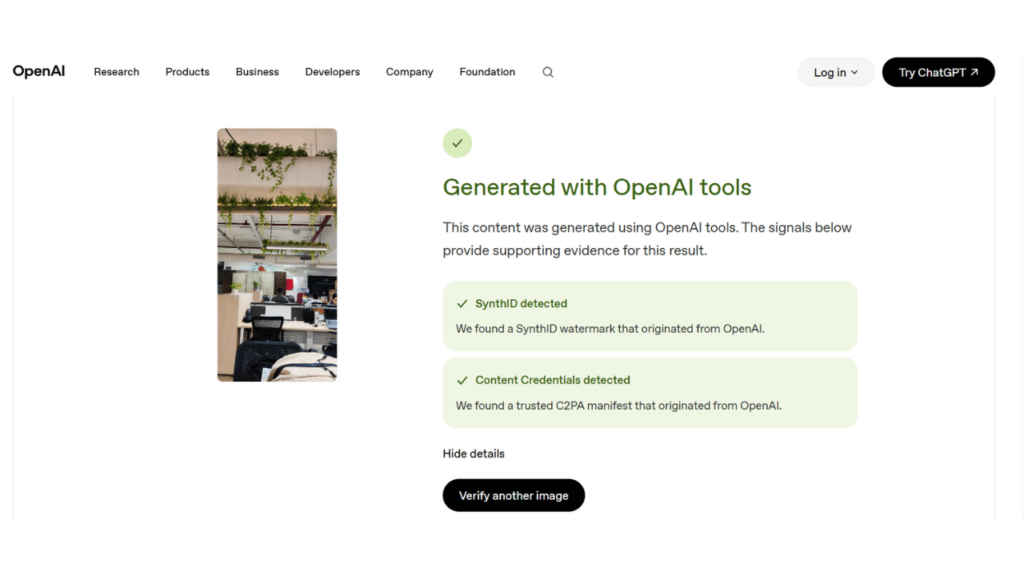Expand the Log in dropdown

click(x=835, y=72)
